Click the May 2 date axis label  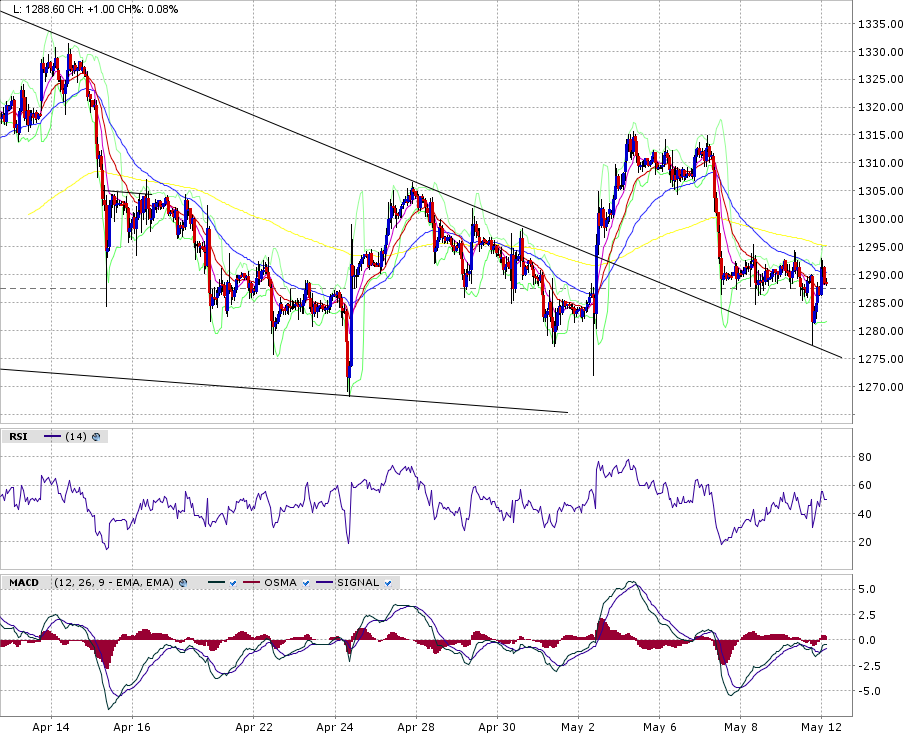coord(578,727)
